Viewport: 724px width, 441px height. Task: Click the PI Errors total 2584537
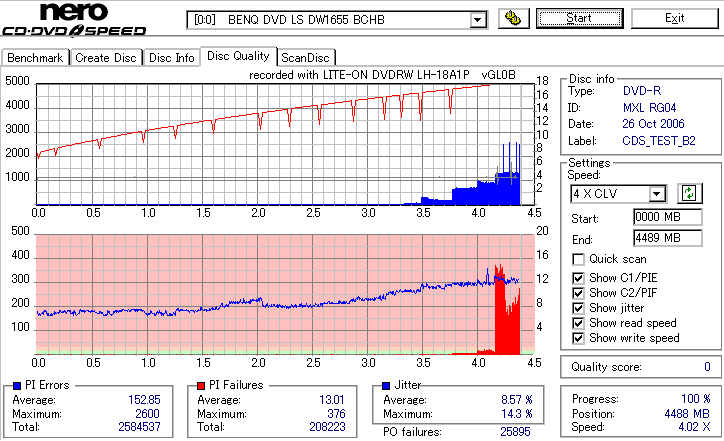(139, 427)
